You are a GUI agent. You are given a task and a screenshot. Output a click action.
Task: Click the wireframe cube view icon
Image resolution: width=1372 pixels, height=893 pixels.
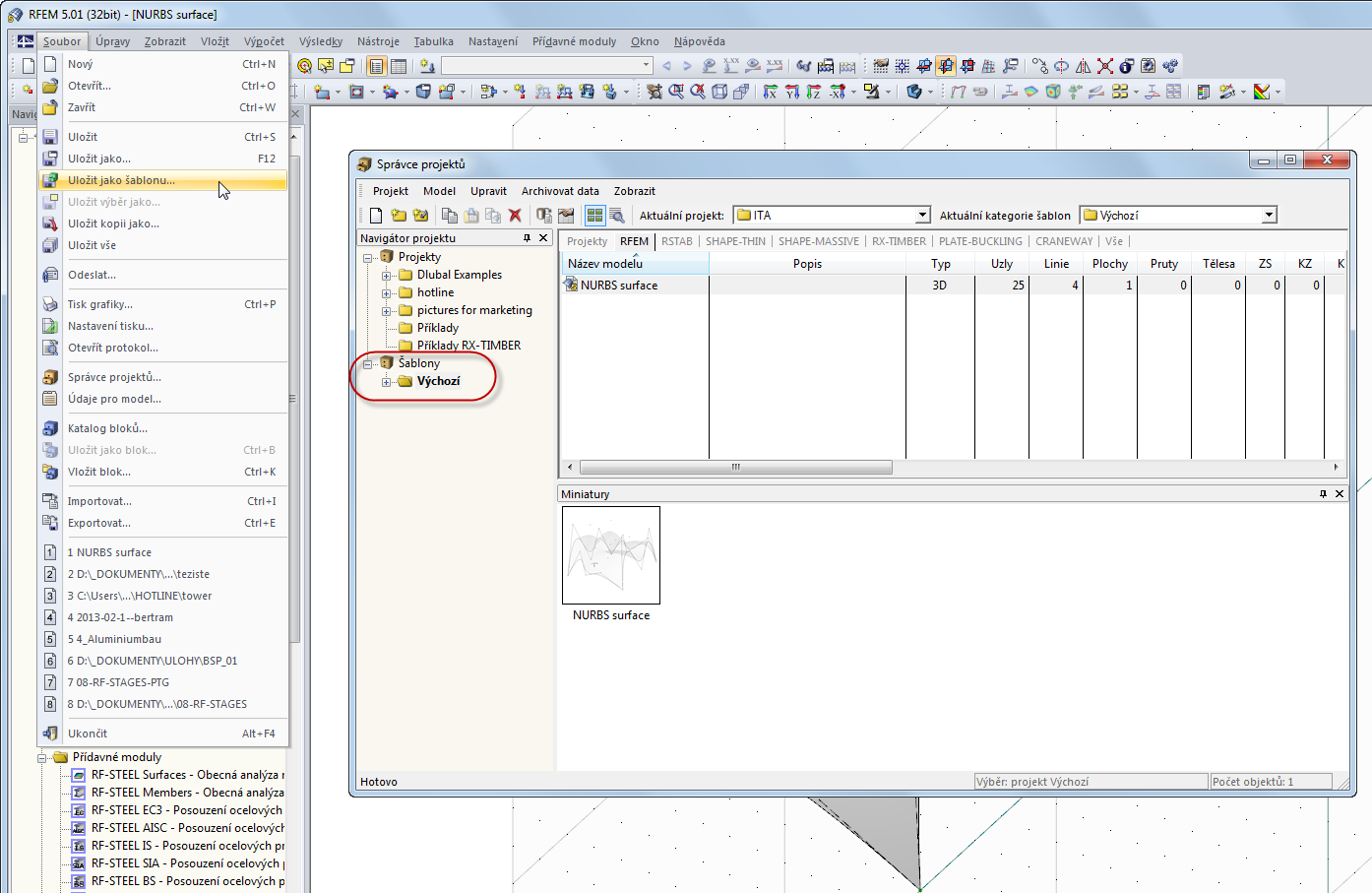point(719,92)
